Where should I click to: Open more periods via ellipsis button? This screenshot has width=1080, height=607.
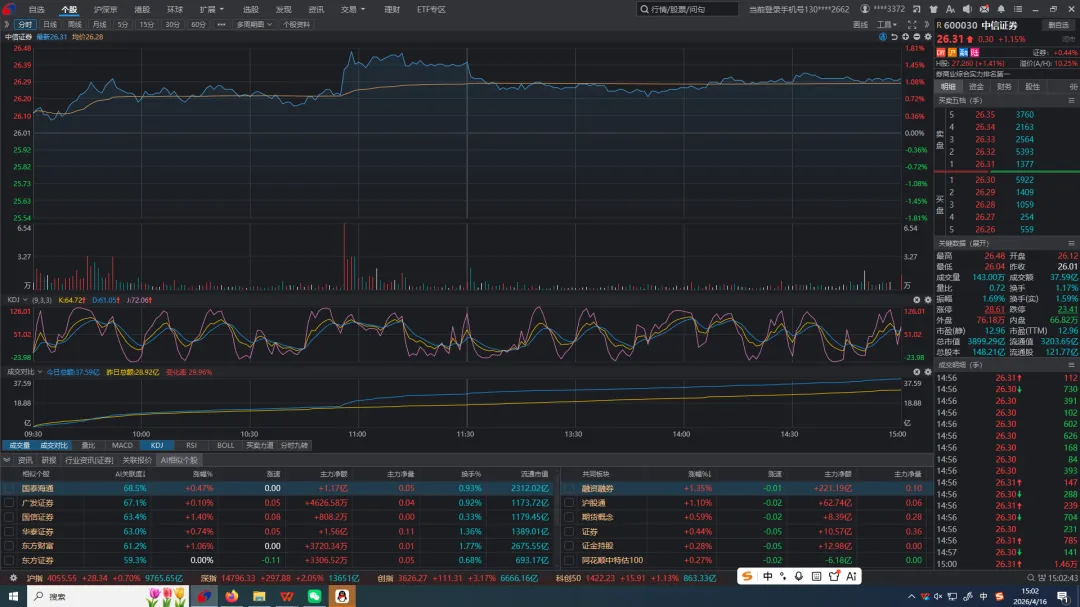[x=221, y=24]
